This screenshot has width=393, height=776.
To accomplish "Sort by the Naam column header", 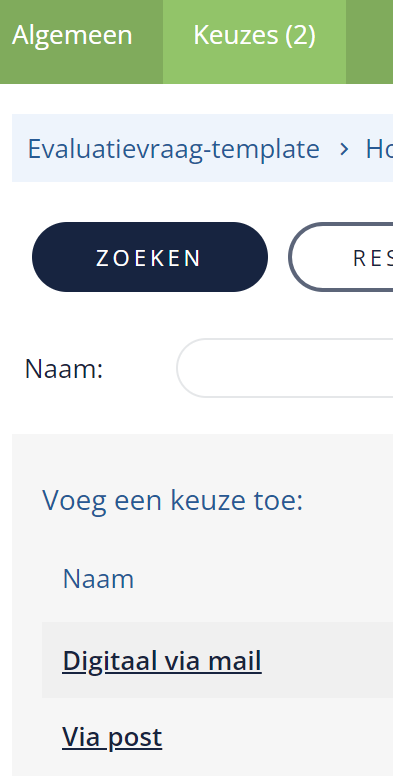I will [98, 579].
